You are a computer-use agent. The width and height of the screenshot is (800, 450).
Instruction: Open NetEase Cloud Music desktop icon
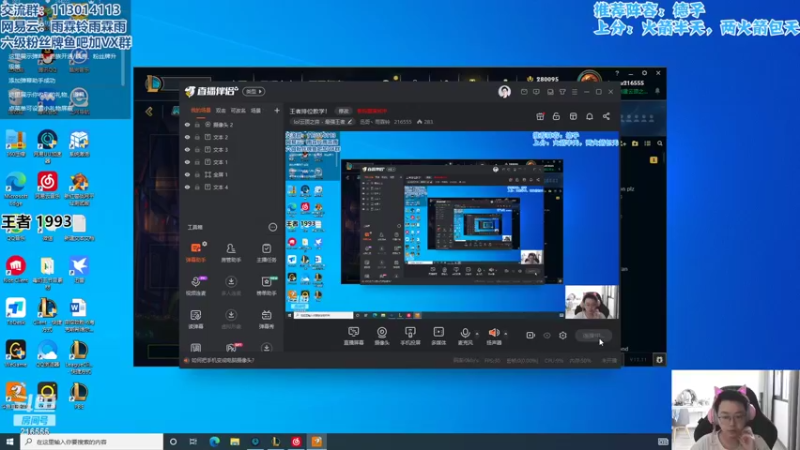[x=47, y=186]
